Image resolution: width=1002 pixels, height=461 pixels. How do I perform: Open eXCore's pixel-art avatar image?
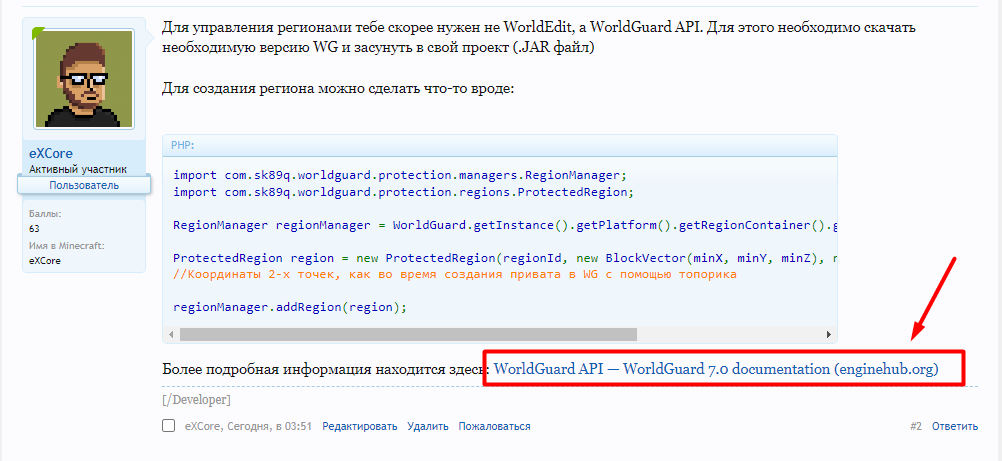click(x=84, y=78)
